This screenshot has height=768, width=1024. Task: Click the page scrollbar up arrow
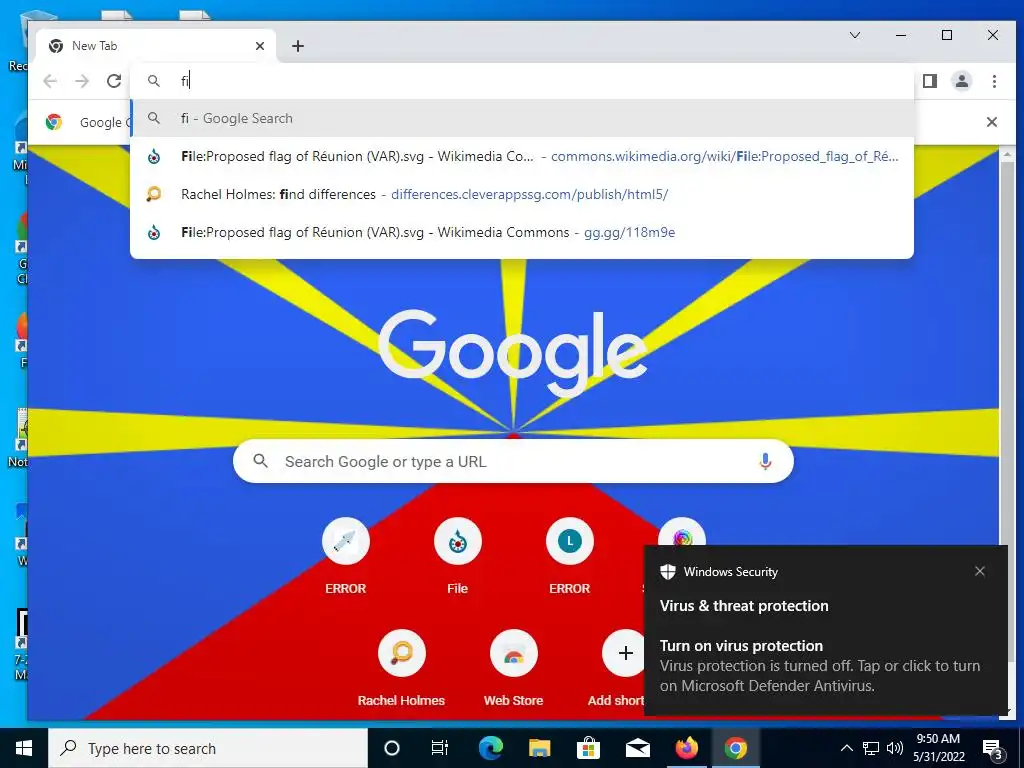[1006, 155]
